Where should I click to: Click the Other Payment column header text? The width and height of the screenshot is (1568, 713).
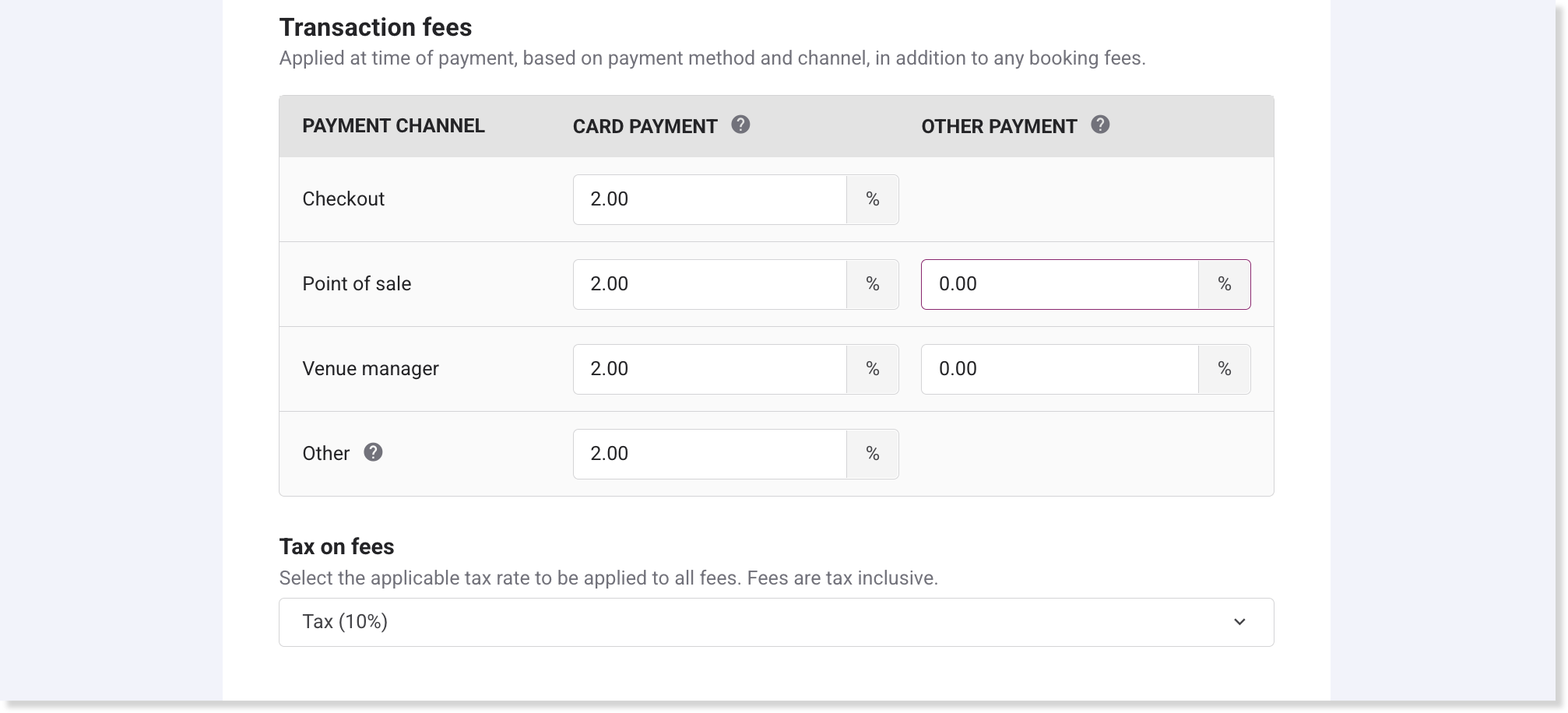pyautogui.click(x=999, y=127)
